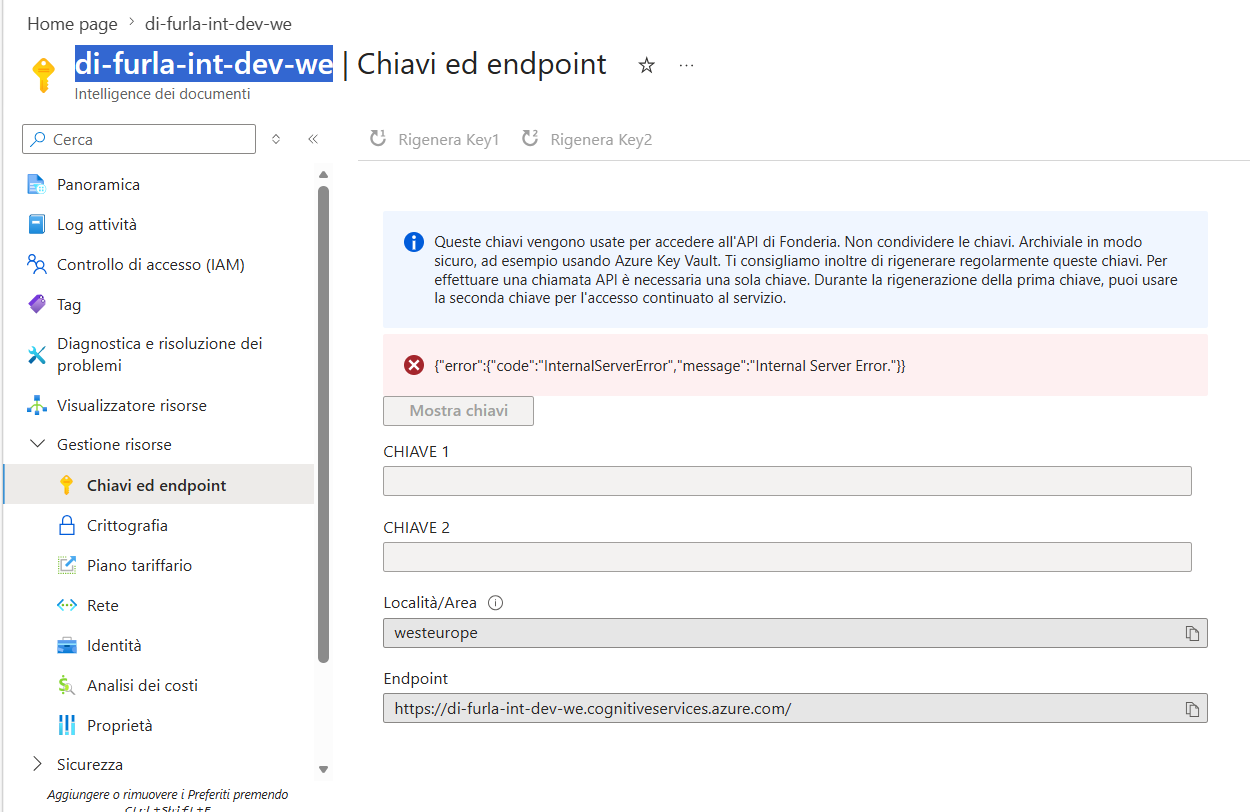The image size is (1250, 812).
Task: Click the Chiavi ed endpoint key icon in sidebar
Action: tap(67, 485)
